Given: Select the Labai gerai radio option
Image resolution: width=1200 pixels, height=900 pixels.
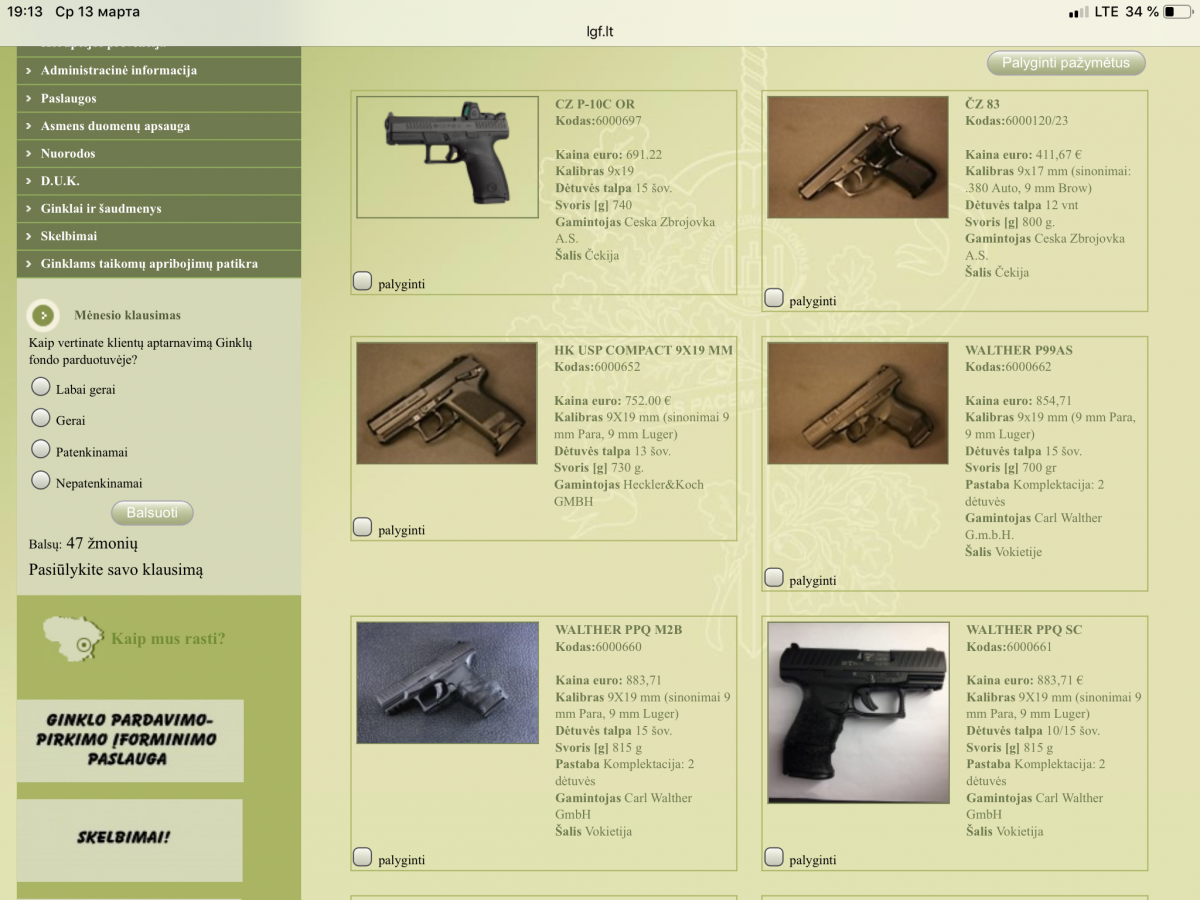Looking at the screenshot, I should [41, 387].
